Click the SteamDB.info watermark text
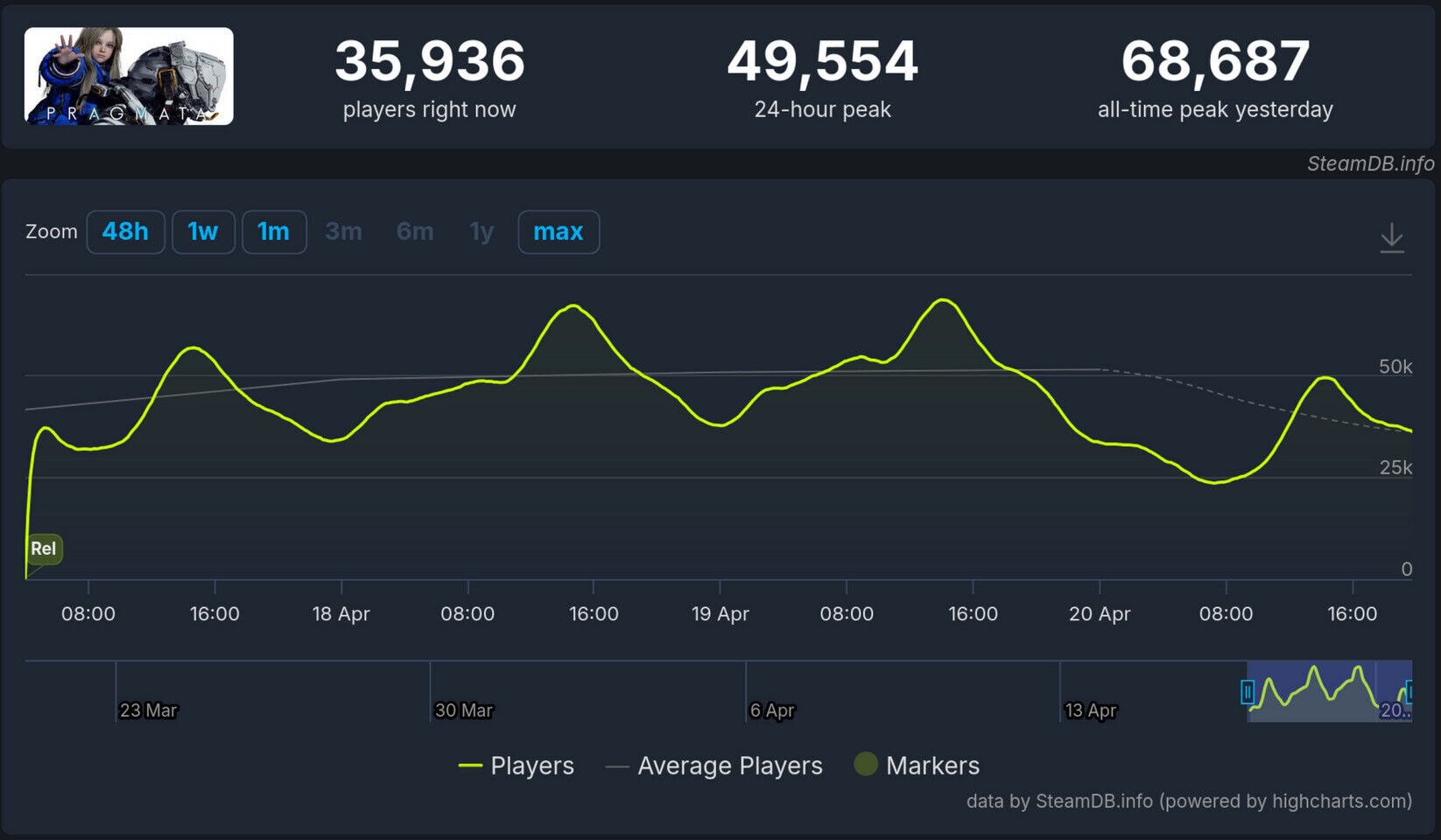The height and width of the screenshot is (840, 1441). pyautogui.click(x=1370, y=164)
